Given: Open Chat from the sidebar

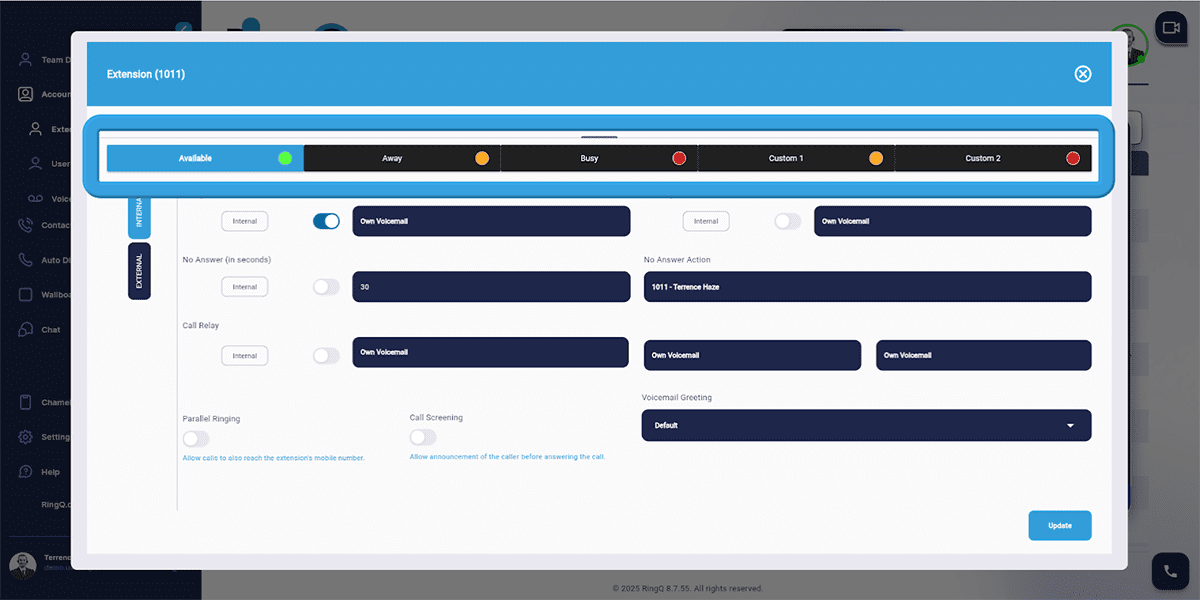Looking at the screenshot, I should [x=26, y=330].
